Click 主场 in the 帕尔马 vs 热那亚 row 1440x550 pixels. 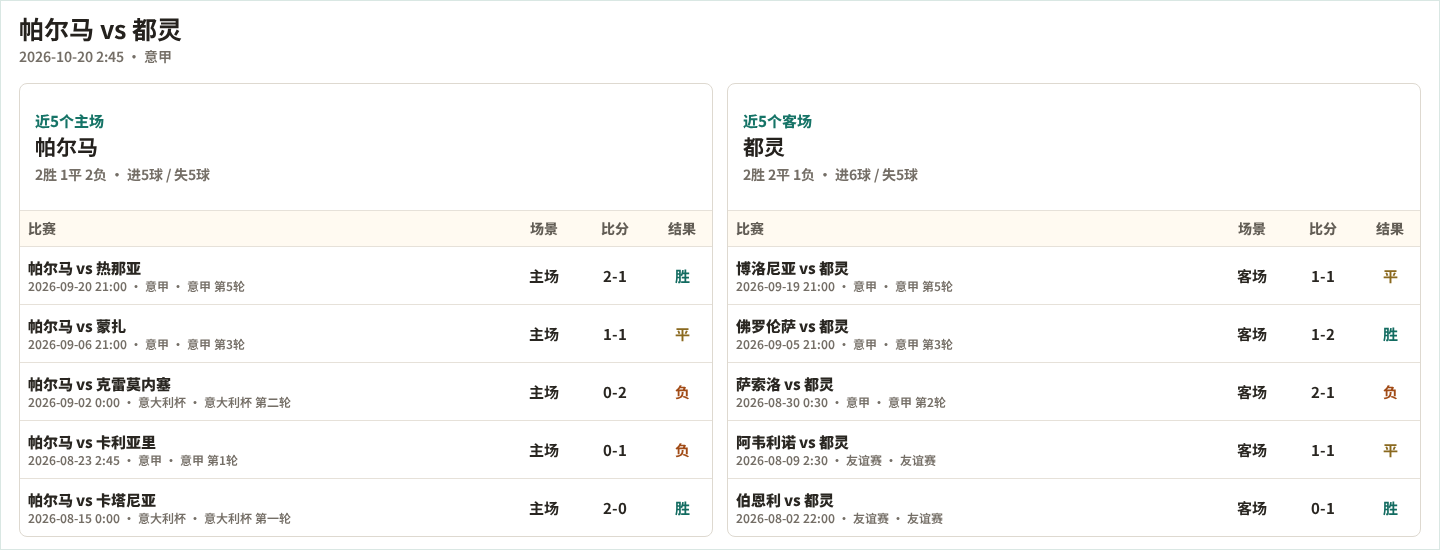coord(544,276)
